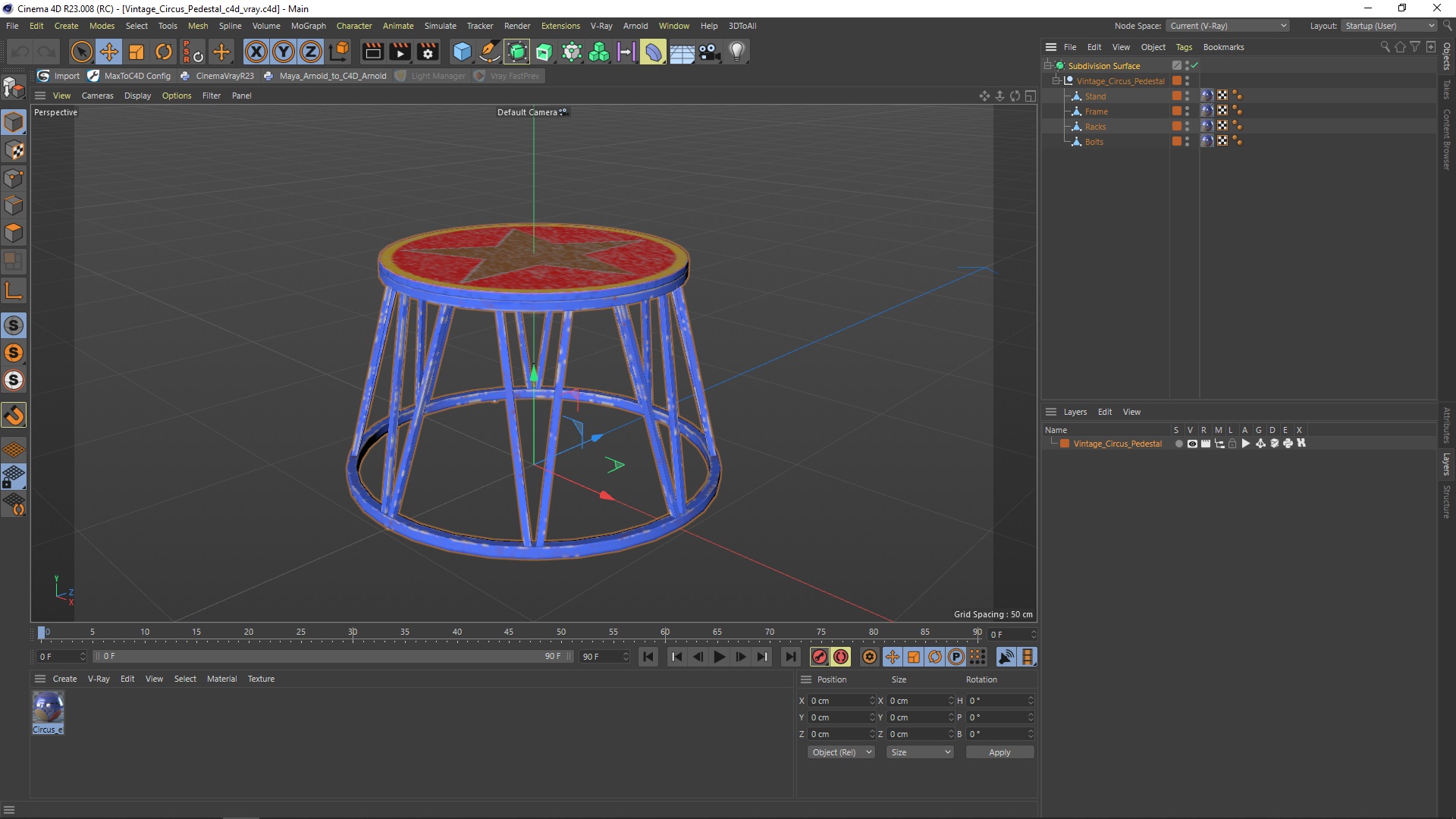The image size is (1456, 819).
Task: Click the Undo arrow icon
Action: tap(20, 52)
